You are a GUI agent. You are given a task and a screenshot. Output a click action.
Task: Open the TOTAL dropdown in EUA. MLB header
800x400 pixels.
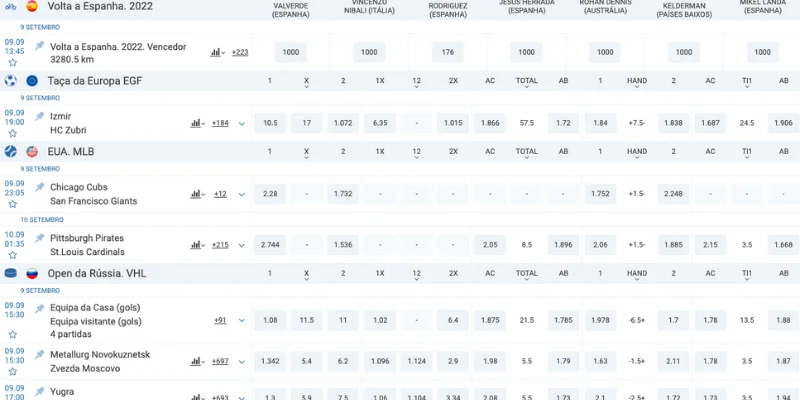(527, 153)
